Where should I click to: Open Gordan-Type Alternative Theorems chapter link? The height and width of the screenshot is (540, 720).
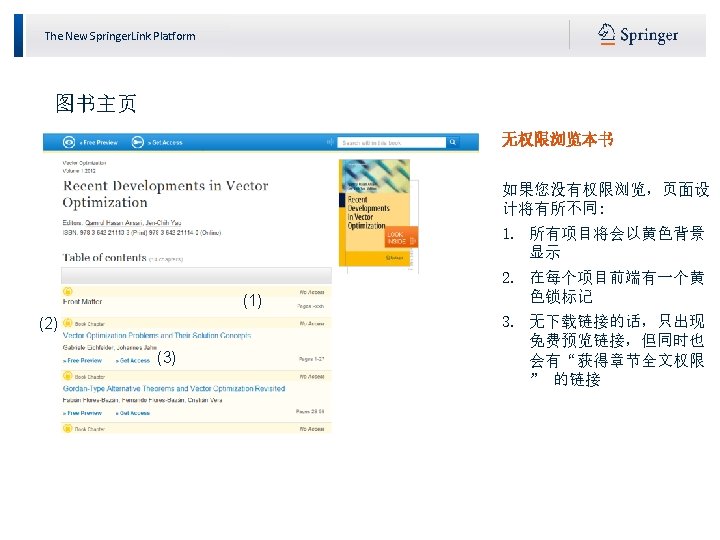click(174, 388)
